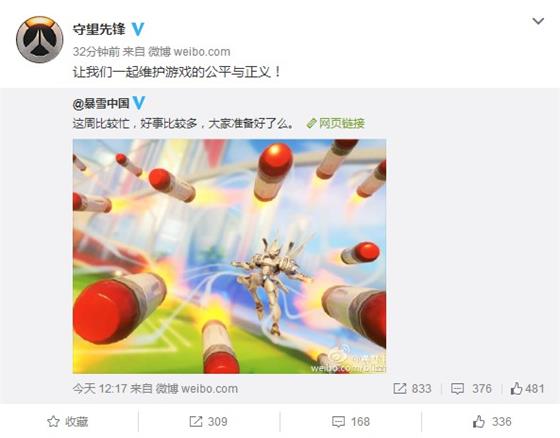Enlarge the rockets artwork thumbnail

[x=229, y=256]
